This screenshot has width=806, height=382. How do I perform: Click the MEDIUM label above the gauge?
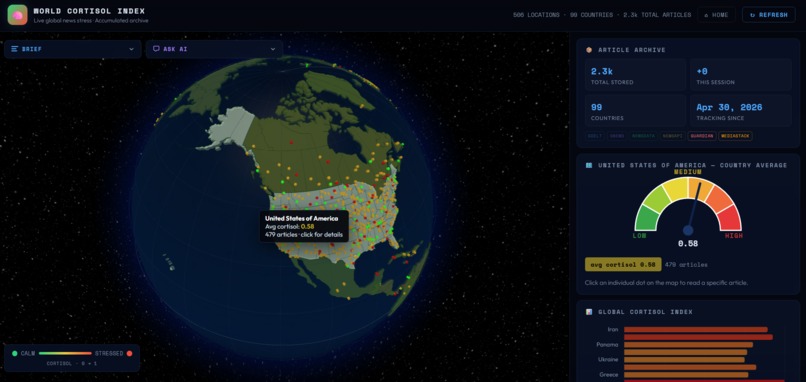(x=688, y=172)
